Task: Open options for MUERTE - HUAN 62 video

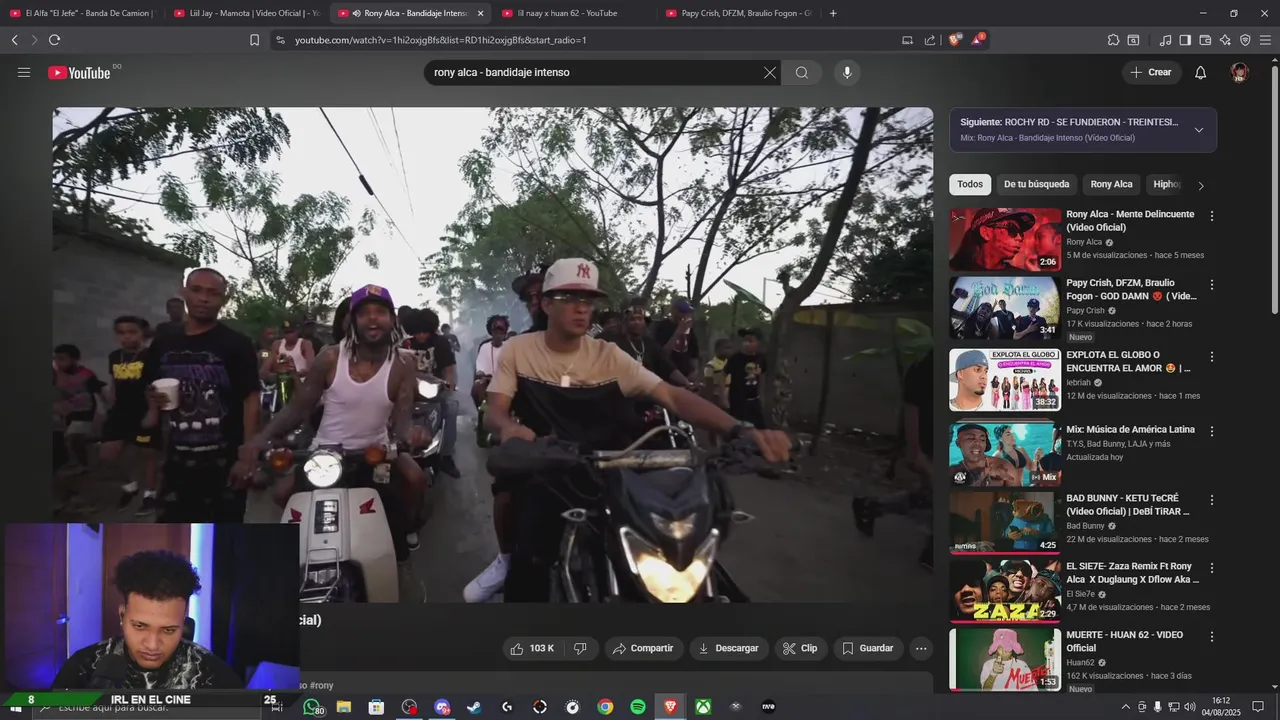Action: (x=1212, y=636)
